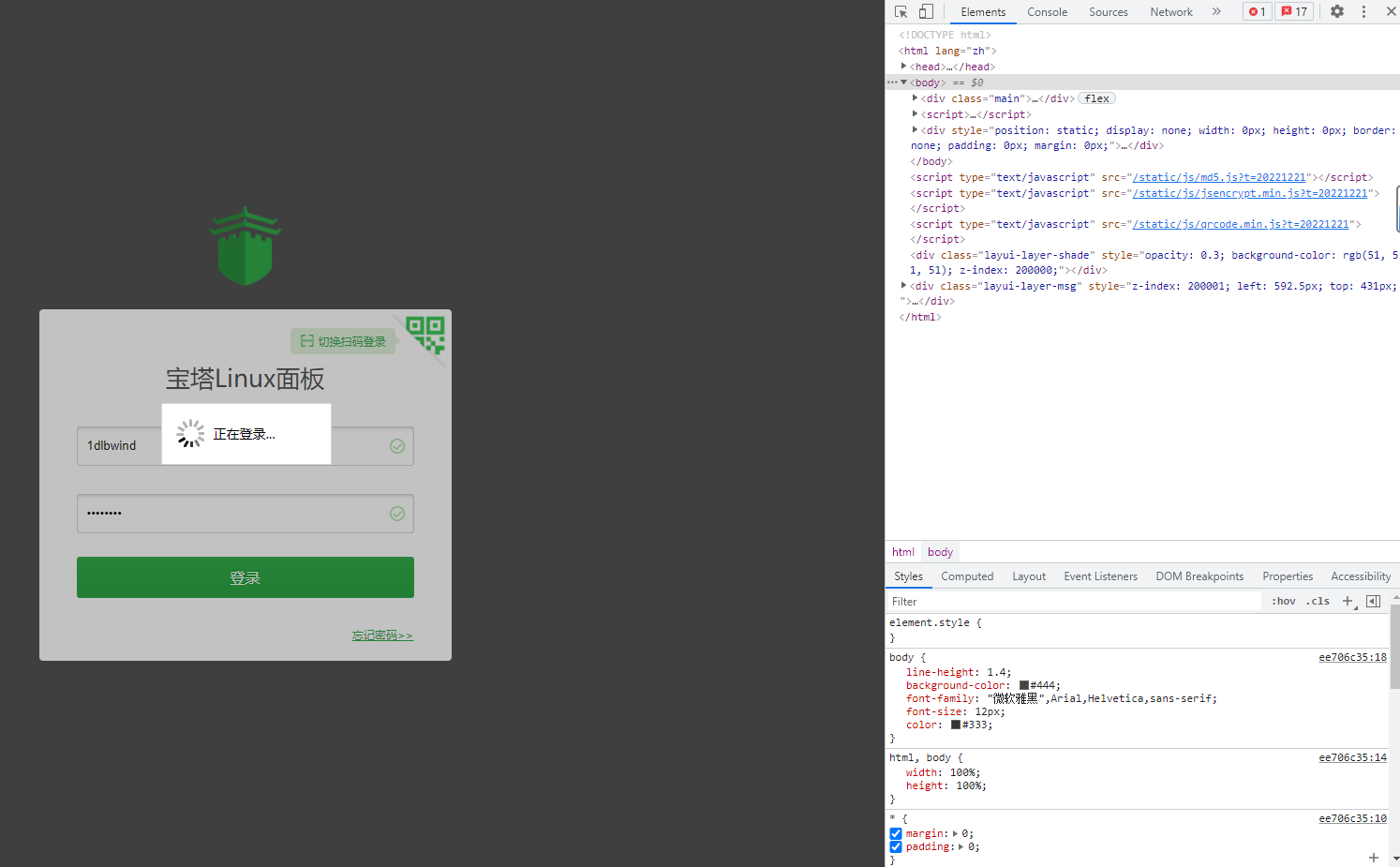This screenshot has width=1400, height=867.
Task: Toggle the .cls classes panel
Action: [x=1318, y=602]
